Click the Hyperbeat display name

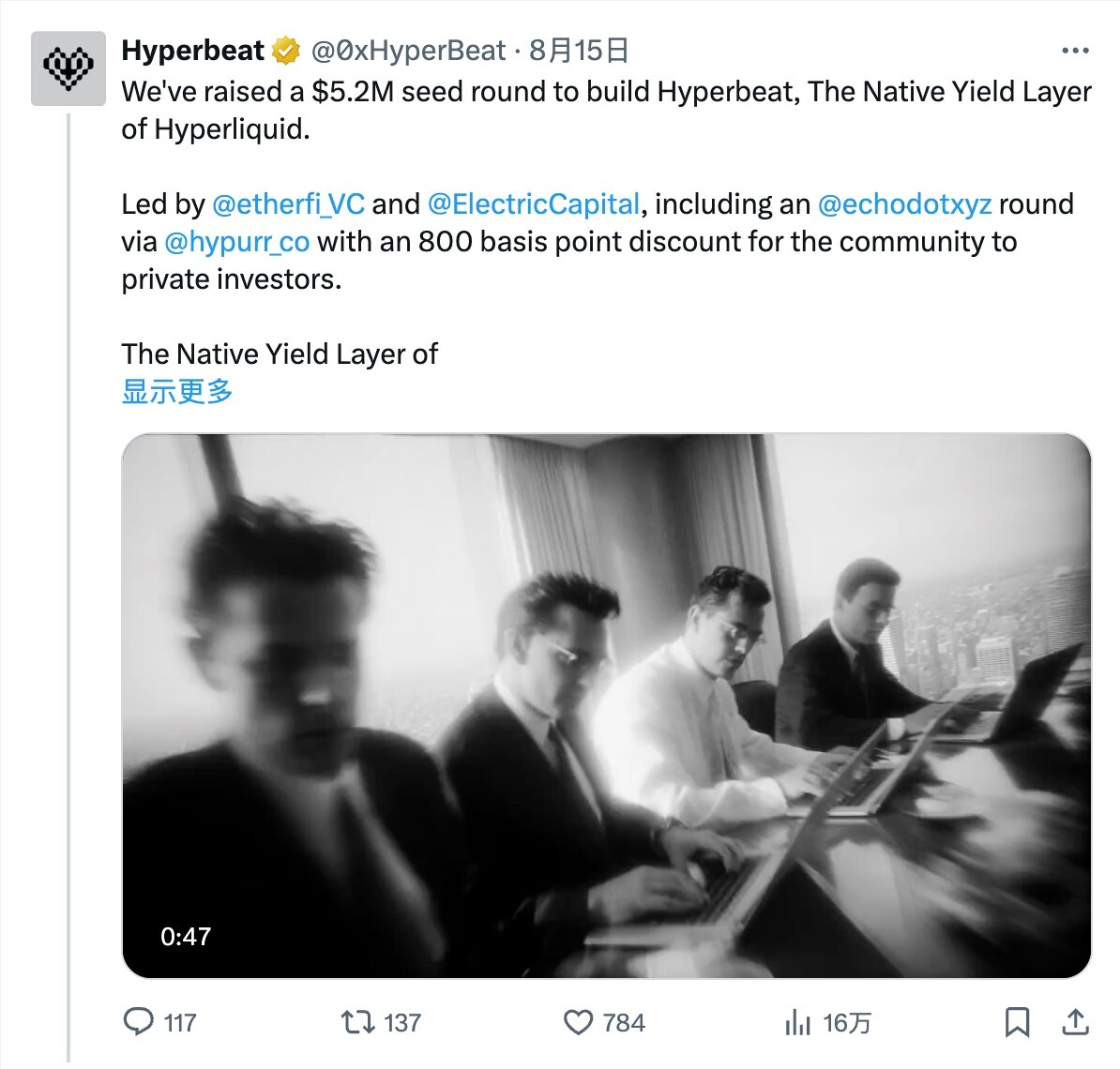tap(193, 51)
